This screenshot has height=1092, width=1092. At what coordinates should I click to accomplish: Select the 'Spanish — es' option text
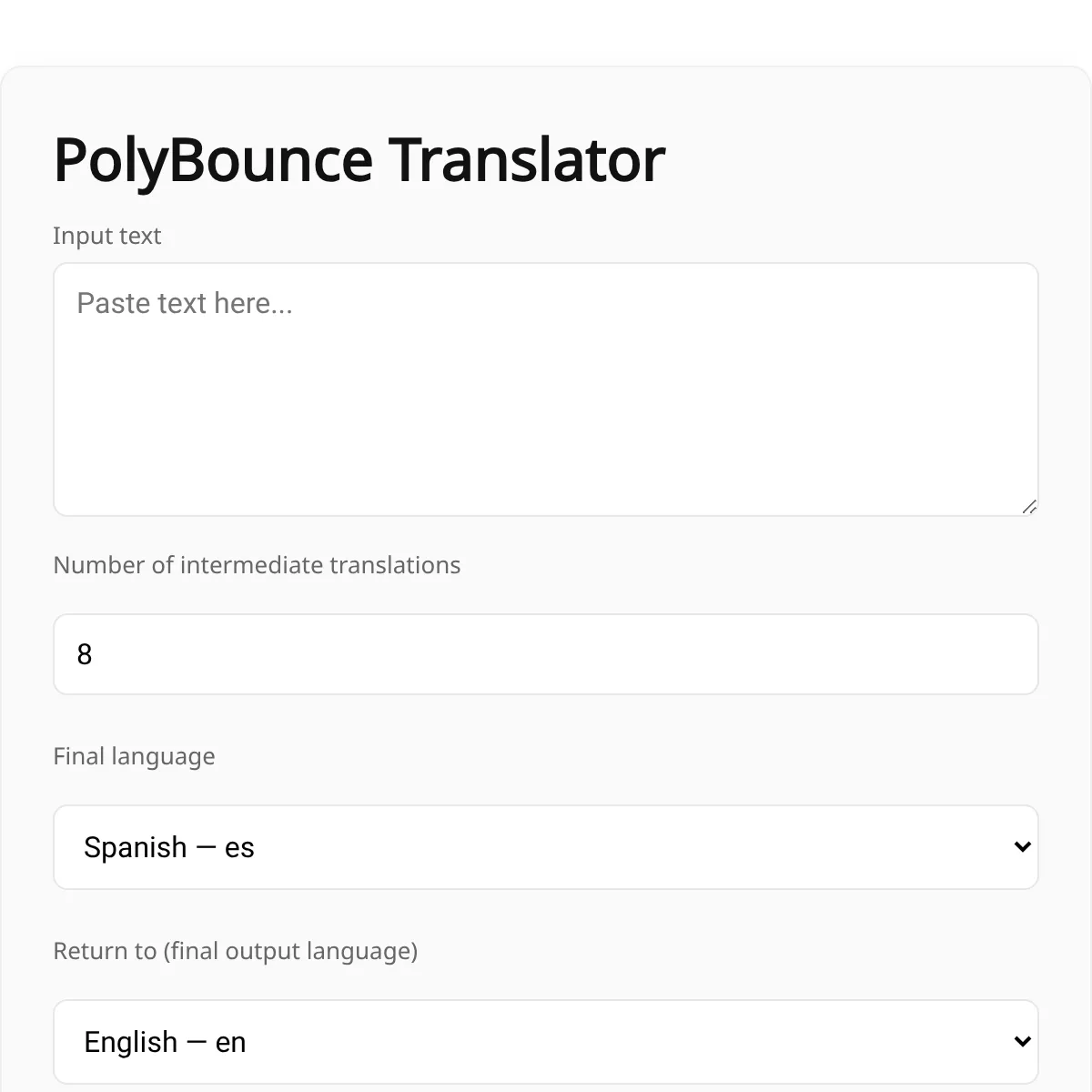pos(169,847)
